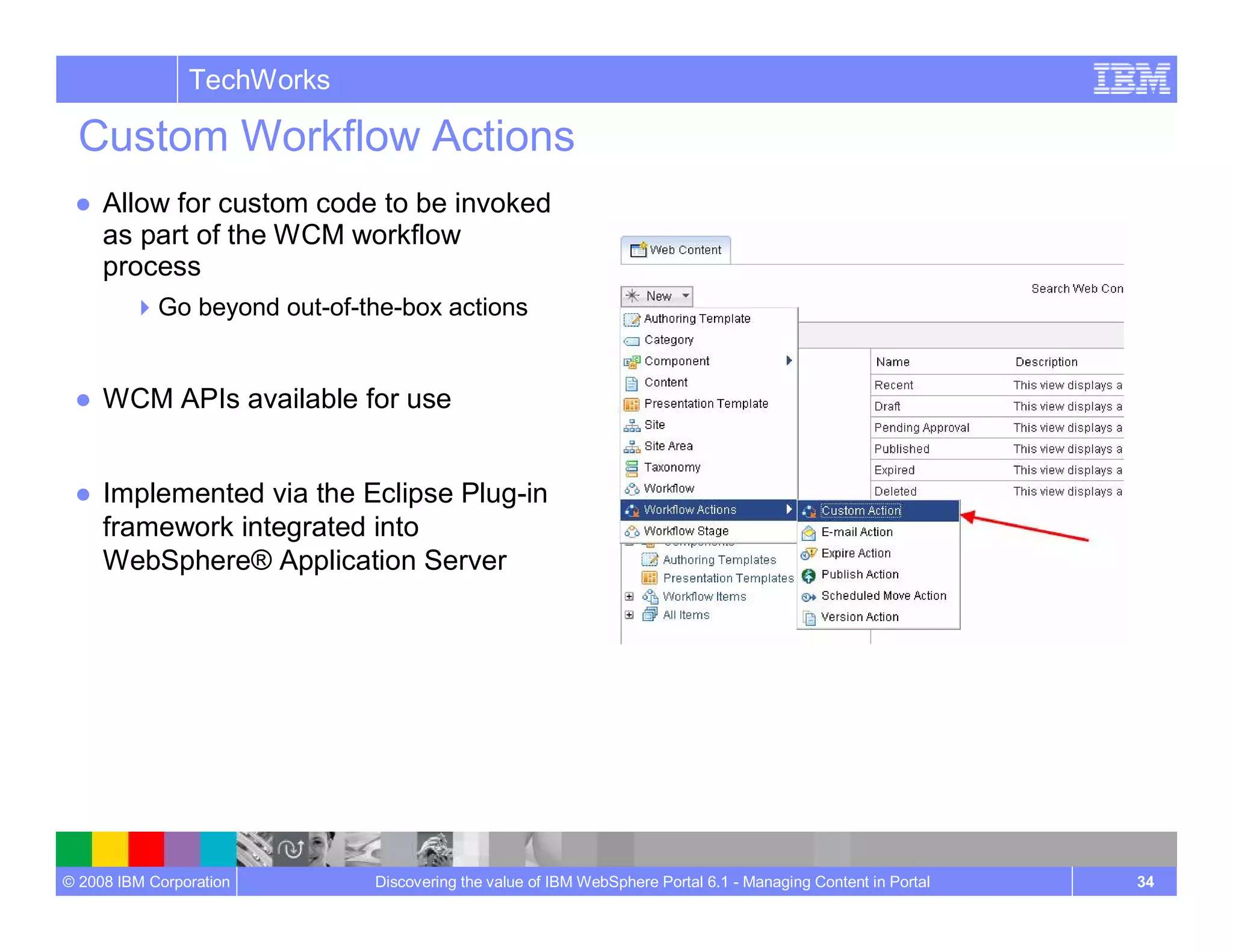The image size is (1233, 952).
Task: Click the Search Web Content label
Action: click(1077, 289)
